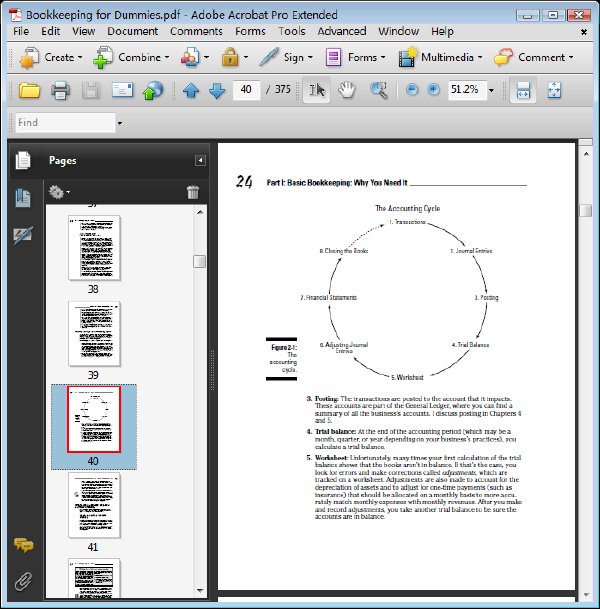
Task: Open the Comments menu
Action: pyautogui.click(x=196, y=31)
